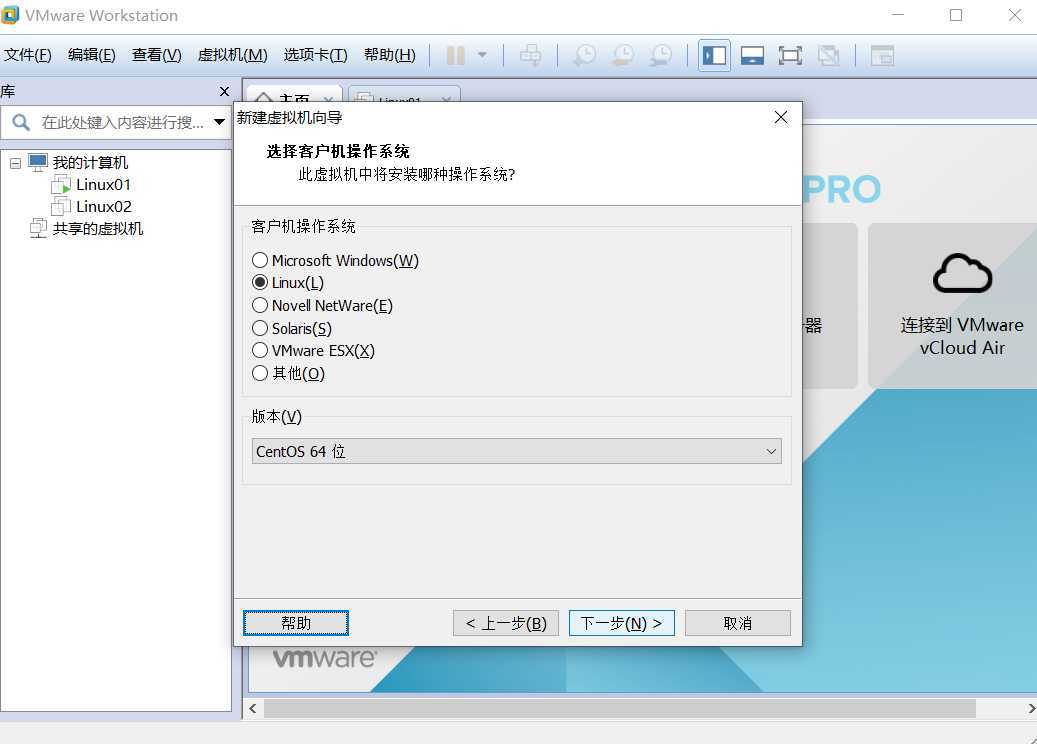
Task: Select the Microsoft Windows(W) radio button
Action: tap(260, 260)
